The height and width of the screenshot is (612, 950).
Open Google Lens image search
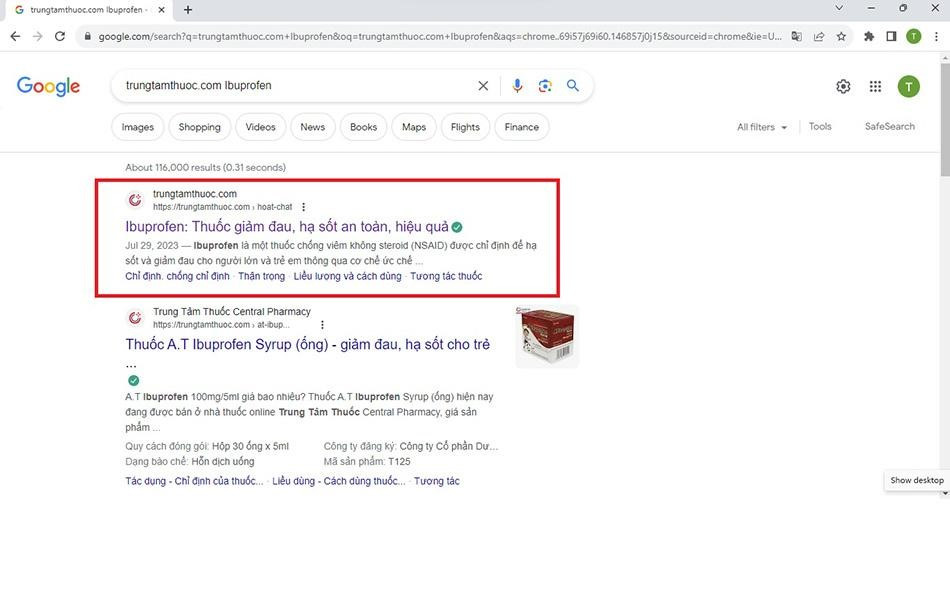click(x=545, y=86)
